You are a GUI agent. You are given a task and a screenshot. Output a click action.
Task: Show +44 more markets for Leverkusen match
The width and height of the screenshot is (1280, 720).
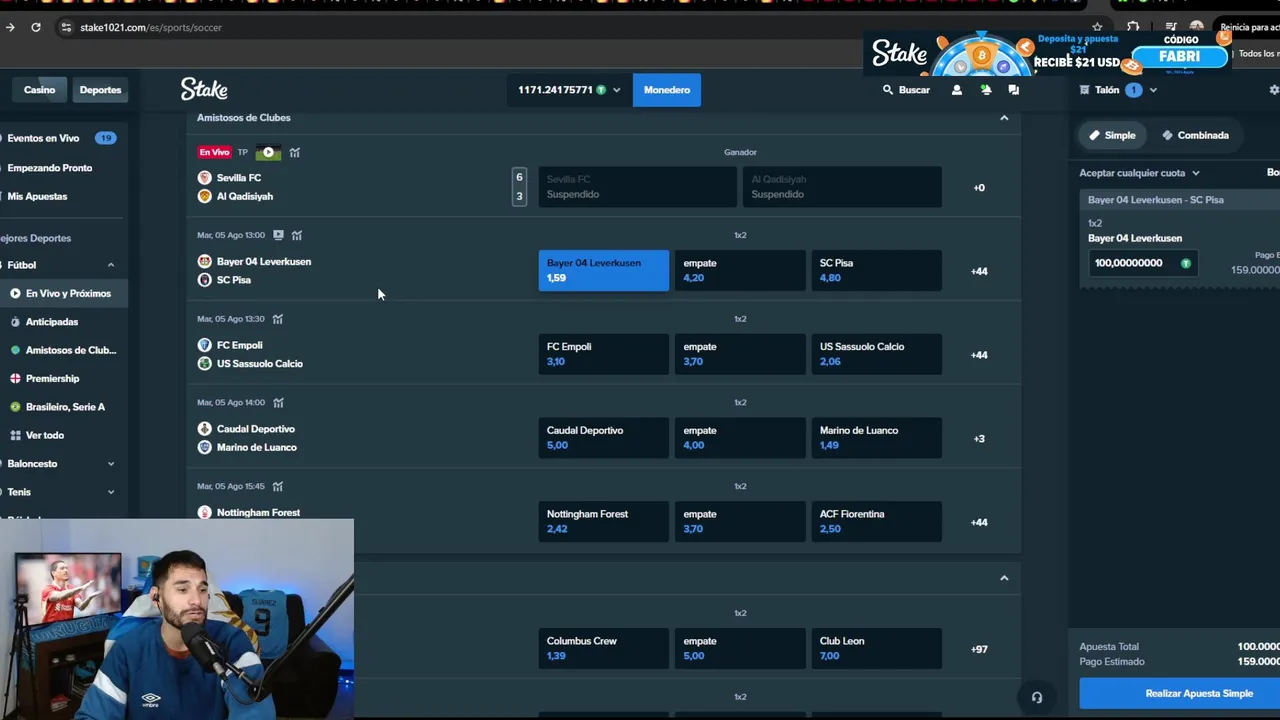[x=979, y=271]
